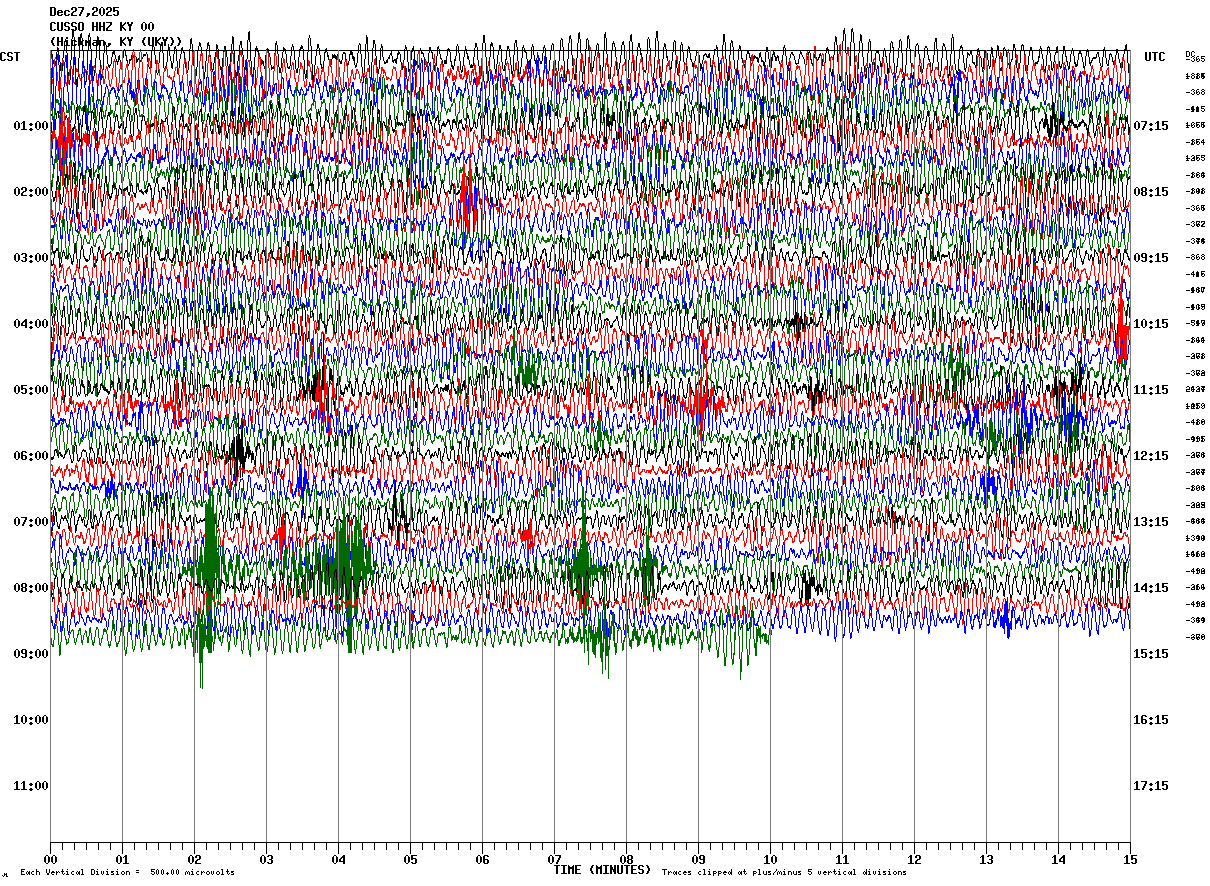The image size is (1210, 886).
Task: Select the 10:00 CST time label
Action: 31,720
